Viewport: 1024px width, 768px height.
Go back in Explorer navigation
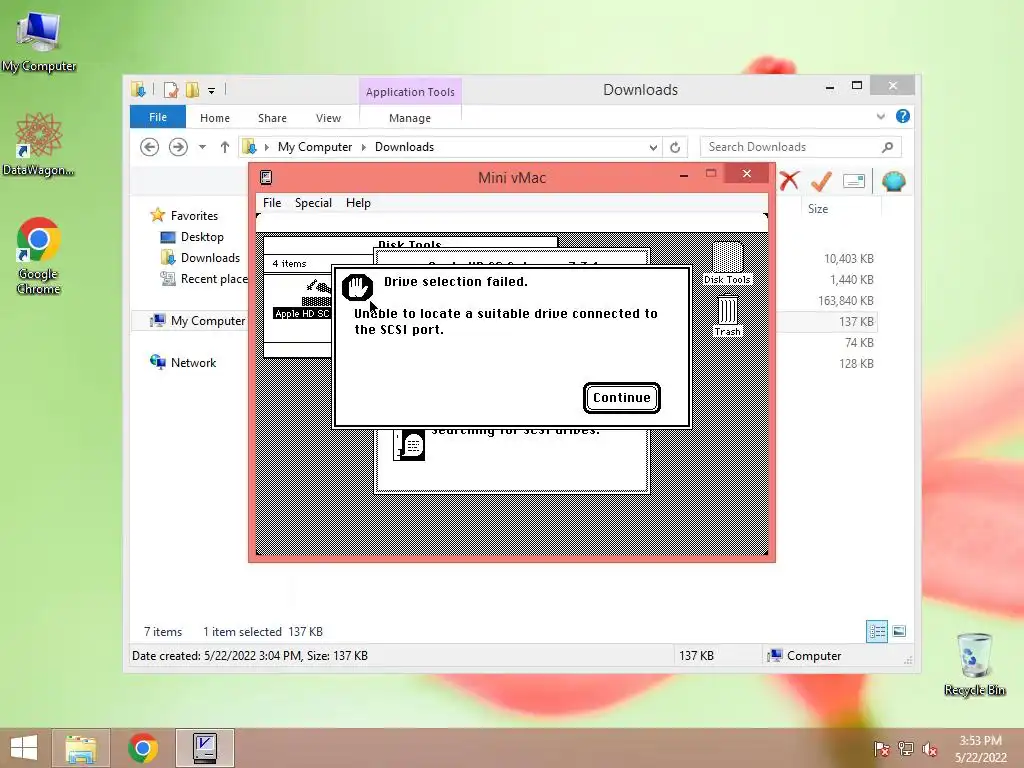(150, 147)
